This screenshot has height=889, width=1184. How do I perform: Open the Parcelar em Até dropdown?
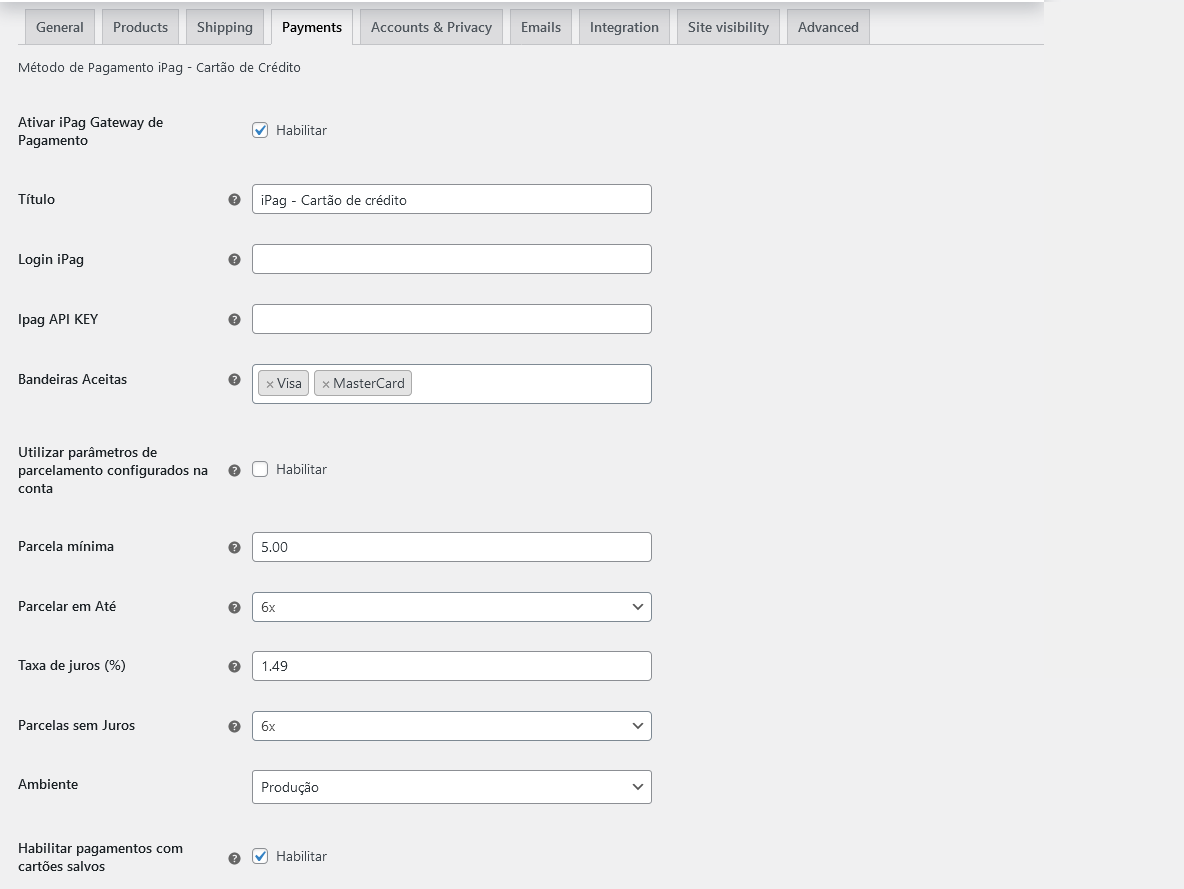452,607
